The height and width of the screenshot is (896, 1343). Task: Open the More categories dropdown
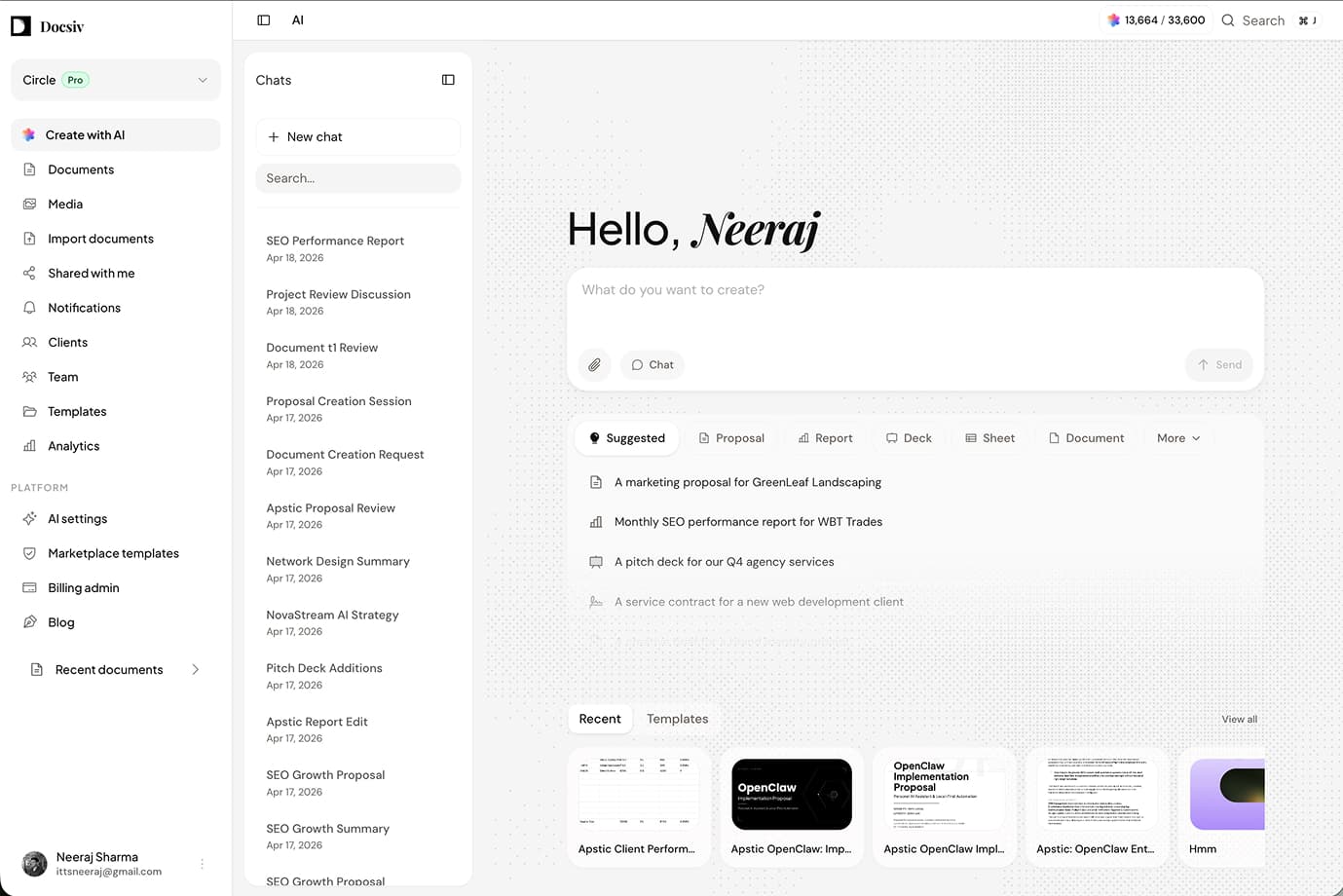[1177, 437]
